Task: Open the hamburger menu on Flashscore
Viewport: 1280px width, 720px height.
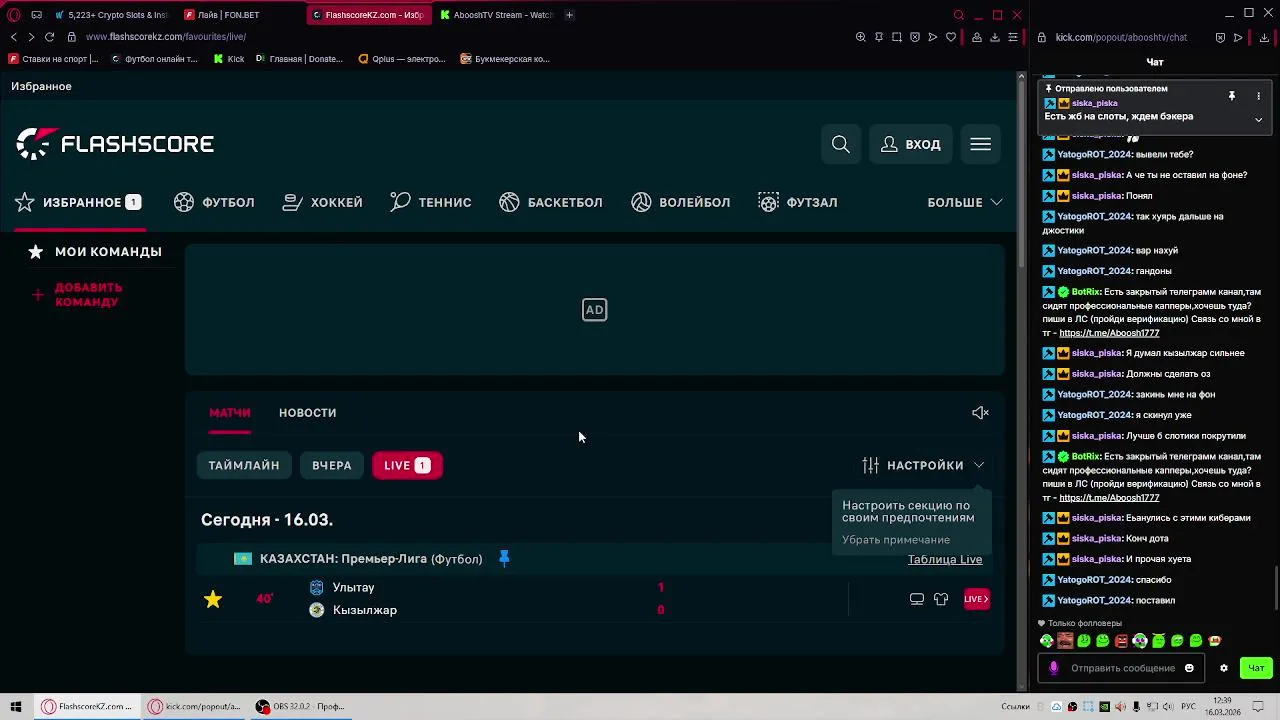Action: coord(980,145)
